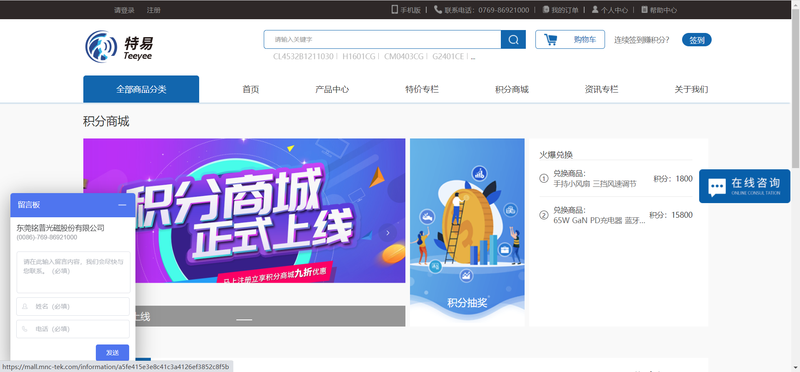Click the 个人中心 user icon
This screenshot has width=800, height=372.
595,10
